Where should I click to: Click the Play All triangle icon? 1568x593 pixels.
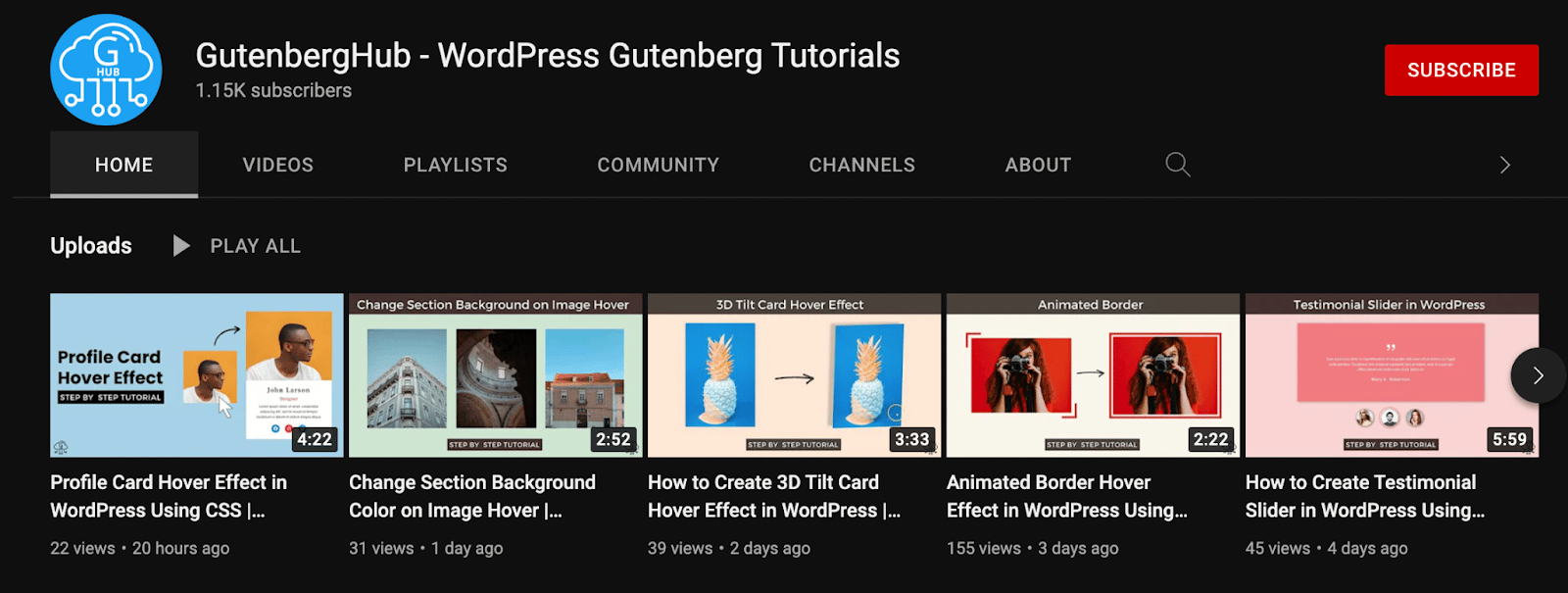(x=181, y=245)
